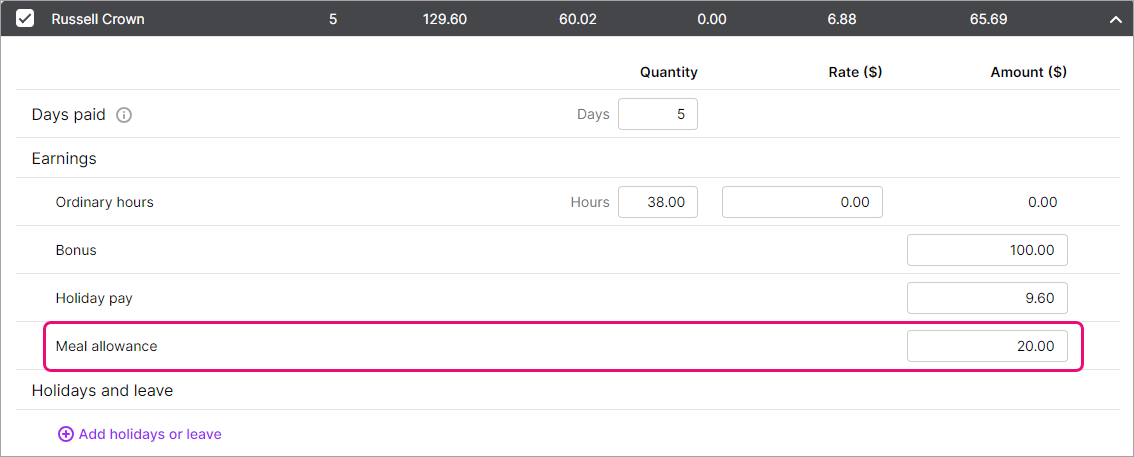Screen dimensions: 1134x457
Task: Click the Quantity column header
Action: click(668, 72)
